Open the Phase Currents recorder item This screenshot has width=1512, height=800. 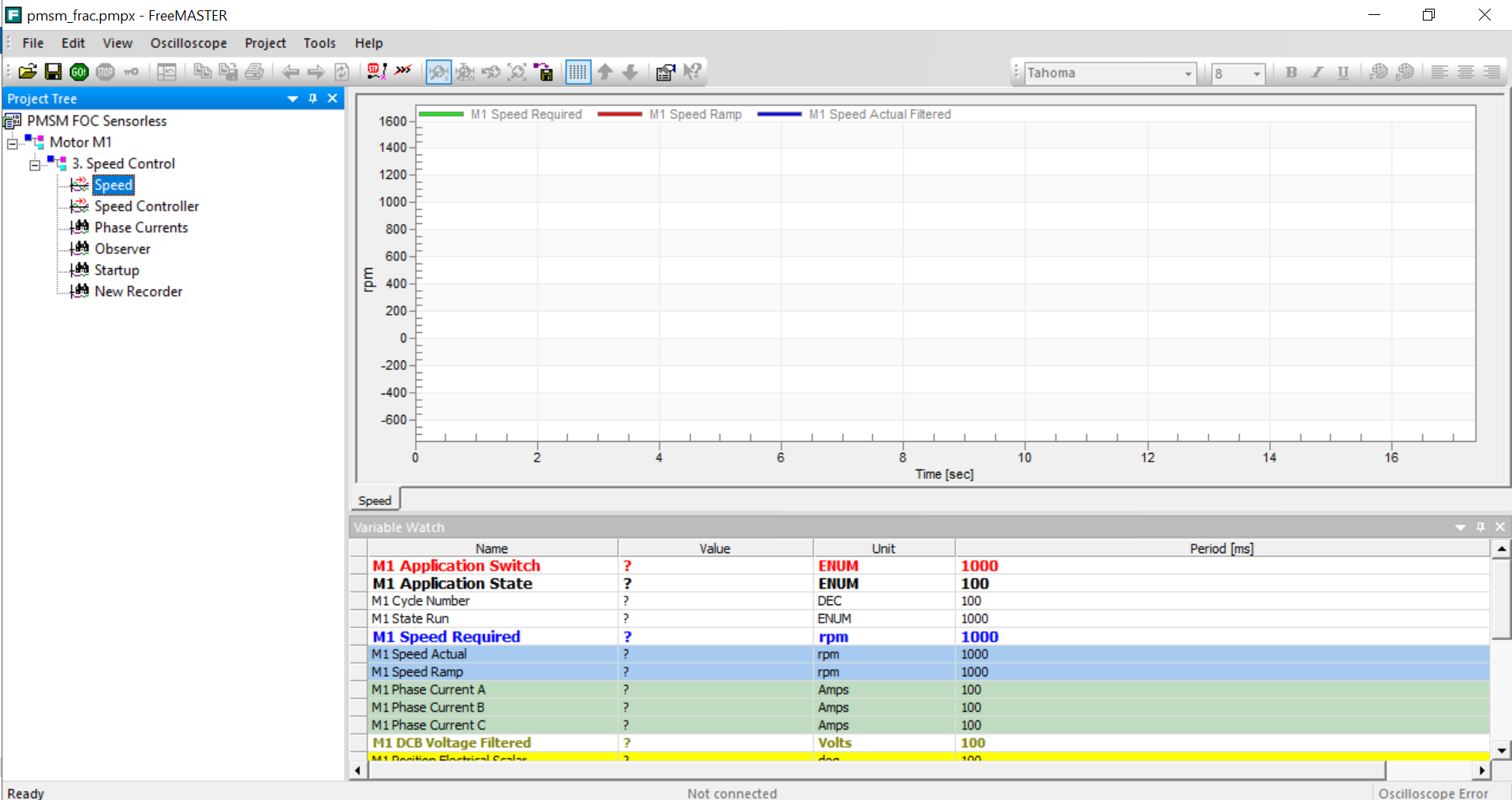[x=141, y=228]
